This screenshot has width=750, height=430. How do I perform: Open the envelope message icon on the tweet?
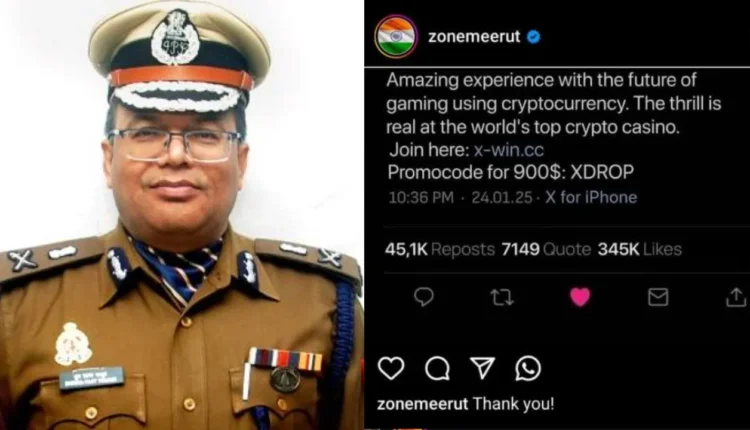[658, 298]
